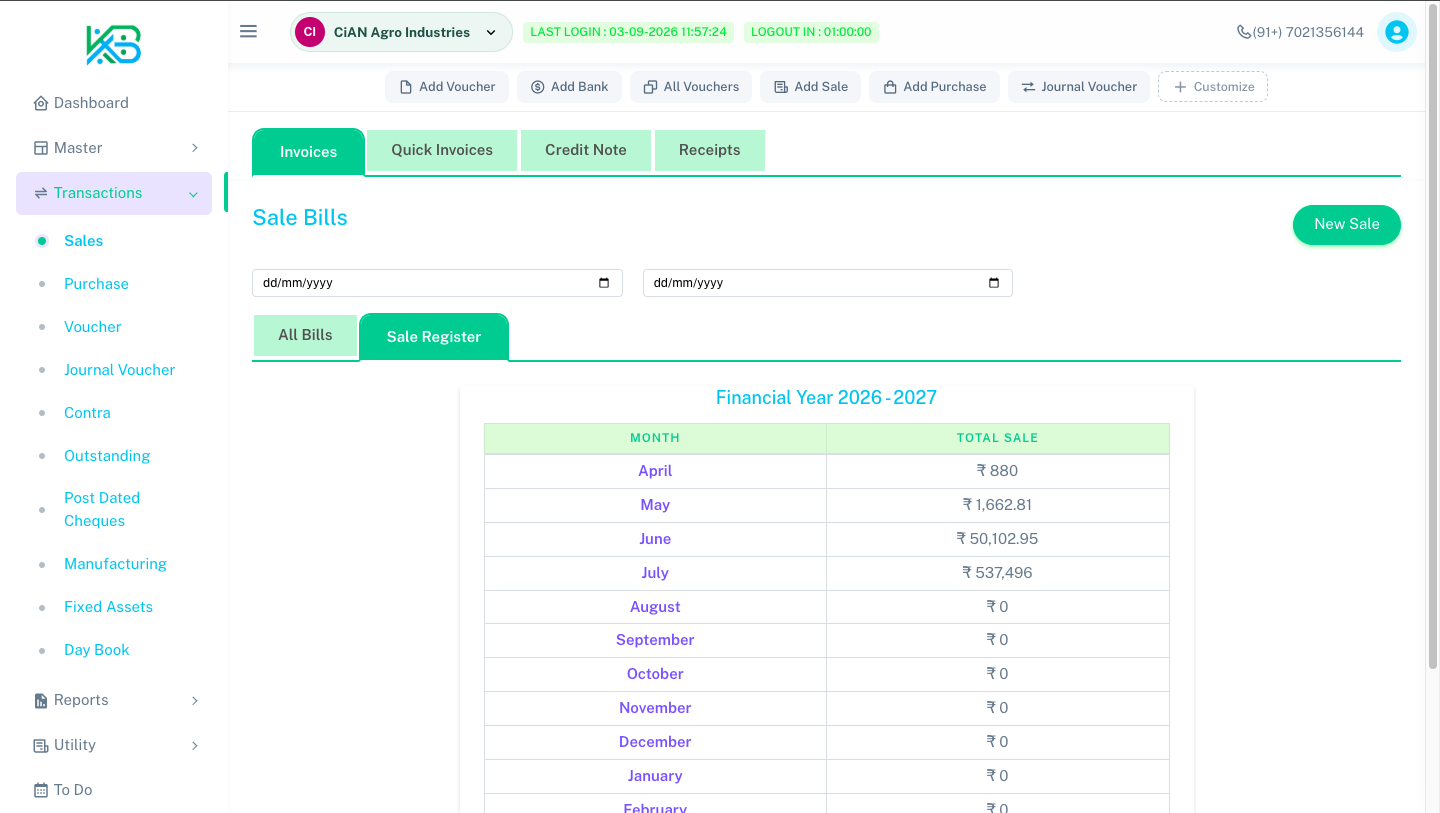Click the phone icon beside the number
Viewport: 1440px width, 813px height.
(1244, 32)
